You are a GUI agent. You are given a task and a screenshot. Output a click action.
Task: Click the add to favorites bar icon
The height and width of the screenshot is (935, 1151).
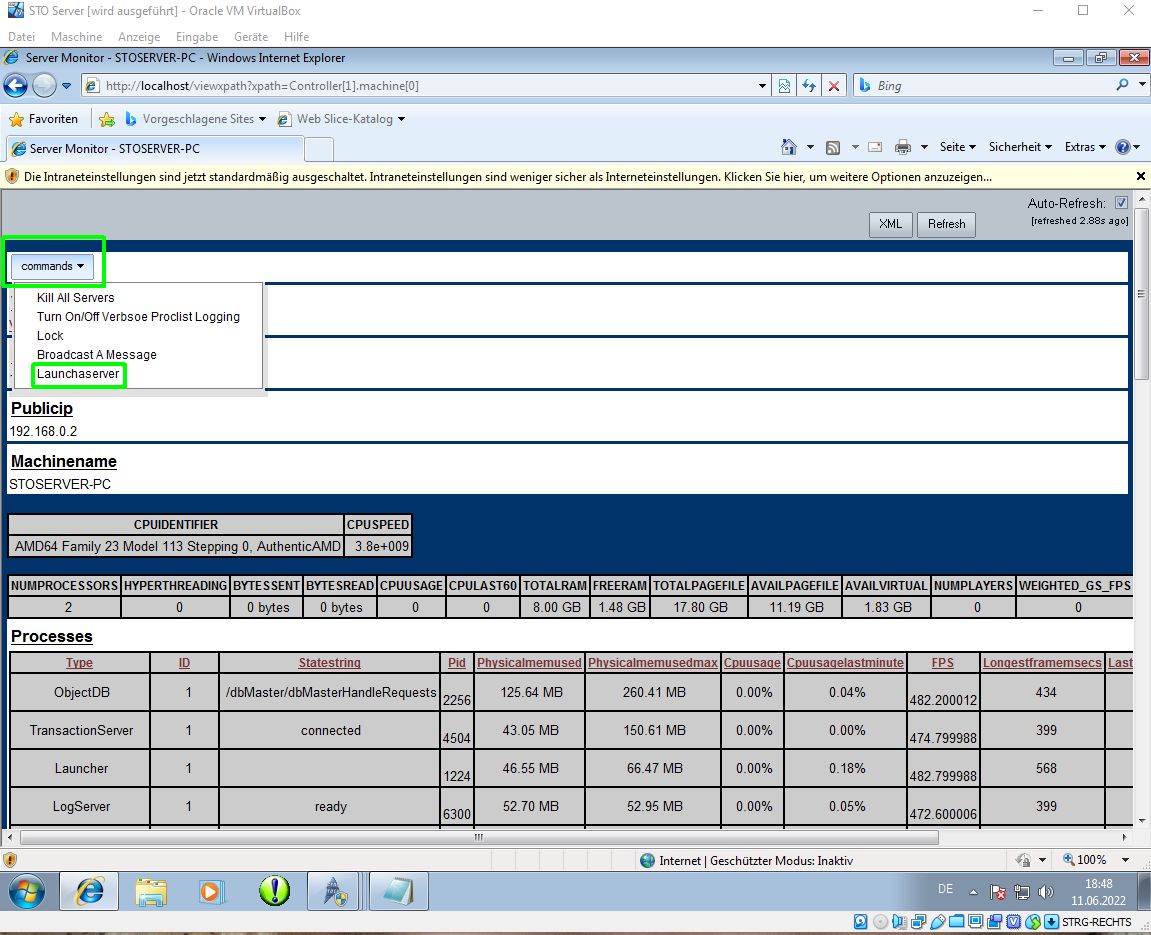pos(107,119)
